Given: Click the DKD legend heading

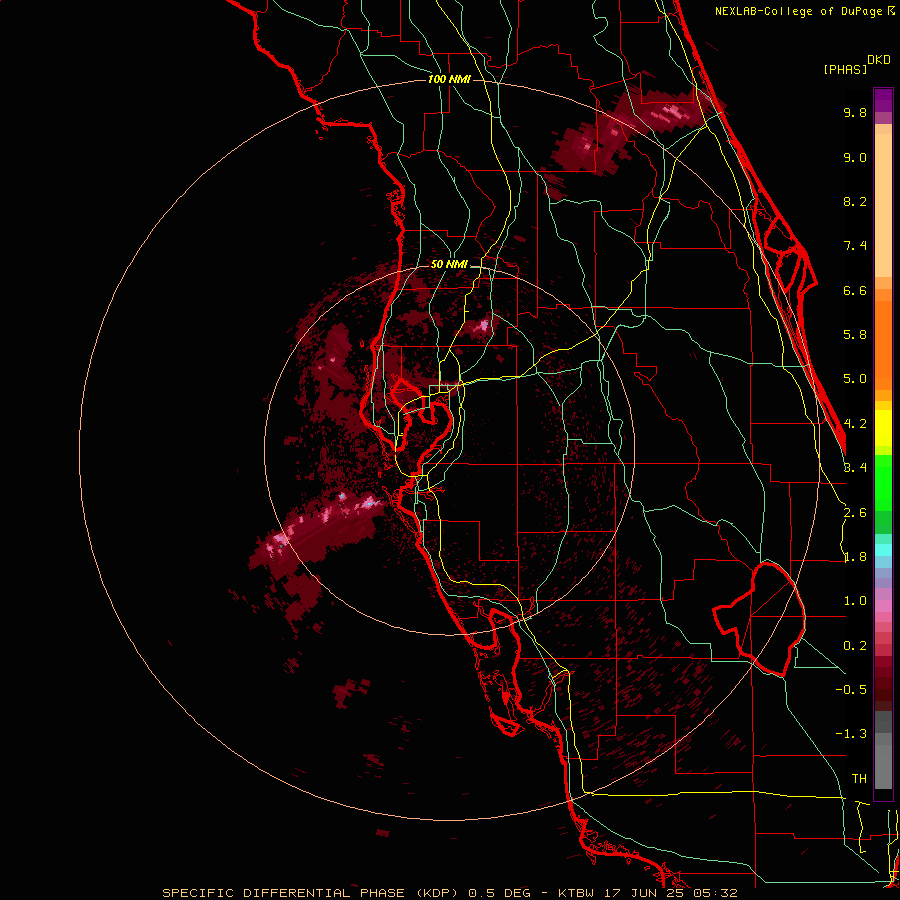Looking at the screenshot, I should coord(879,59).
